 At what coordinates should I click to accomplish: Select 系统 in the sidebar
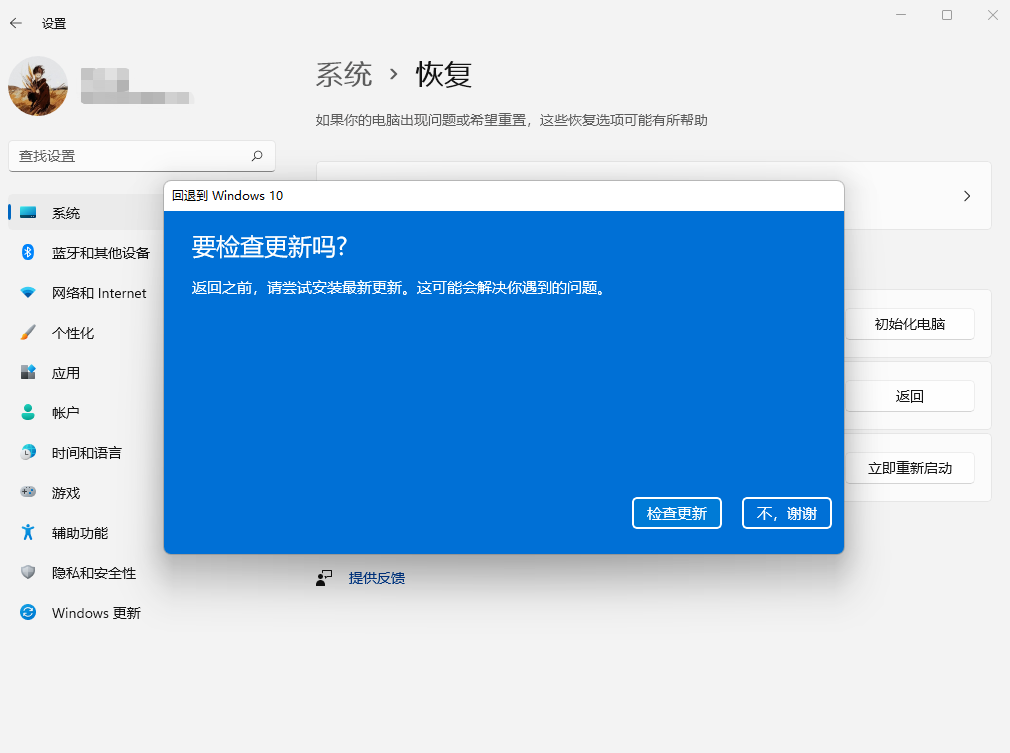28,212
